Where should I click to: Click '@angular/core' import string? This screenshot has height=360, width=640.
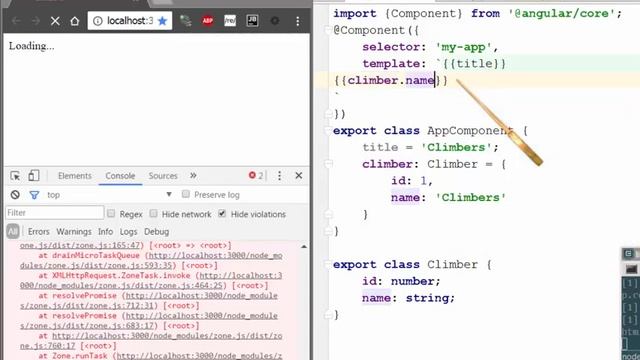tap(562, 13)
